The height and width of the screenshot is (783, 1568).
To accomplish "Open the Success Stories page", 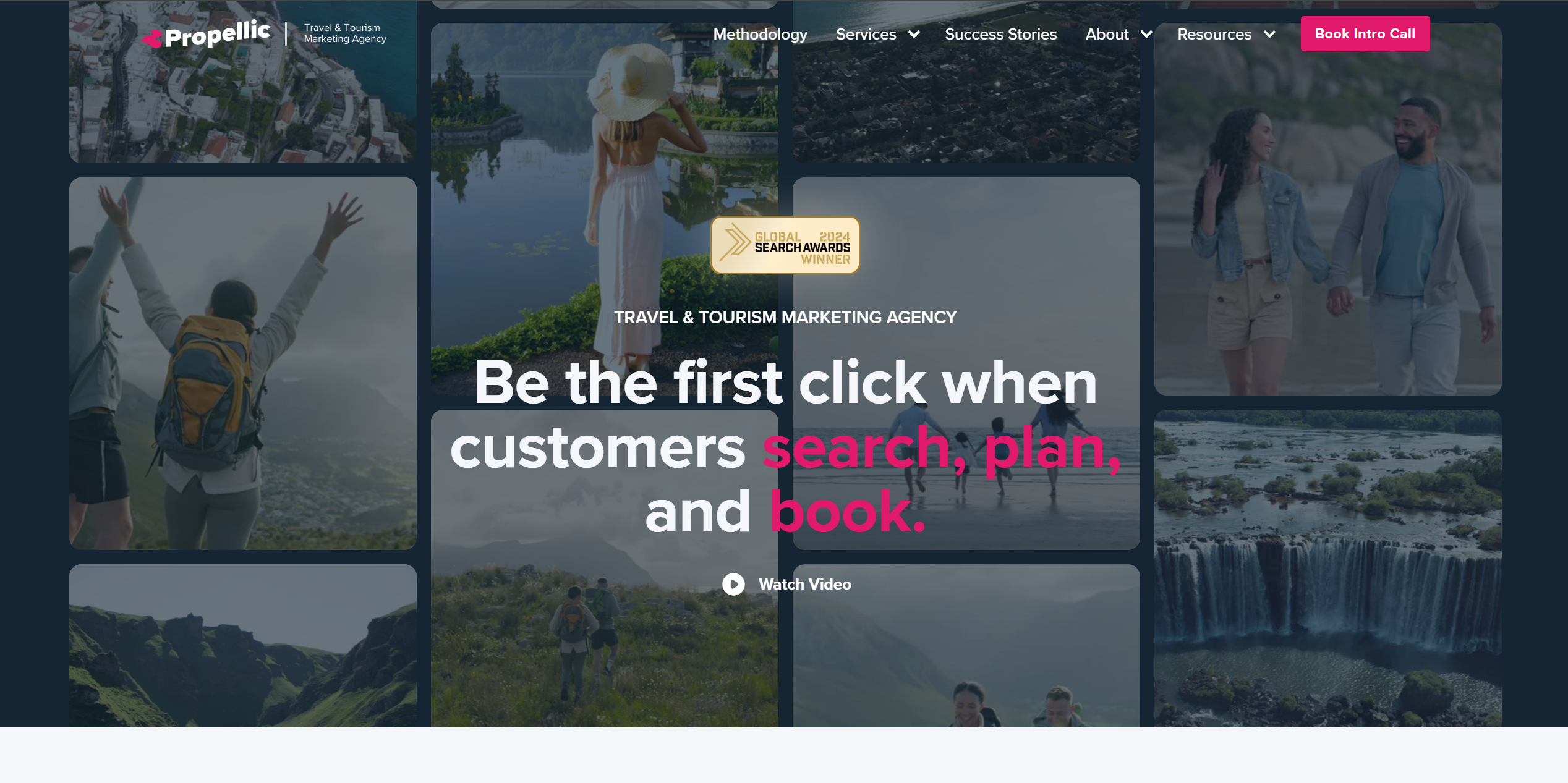I will click(x=1000, y=35).
